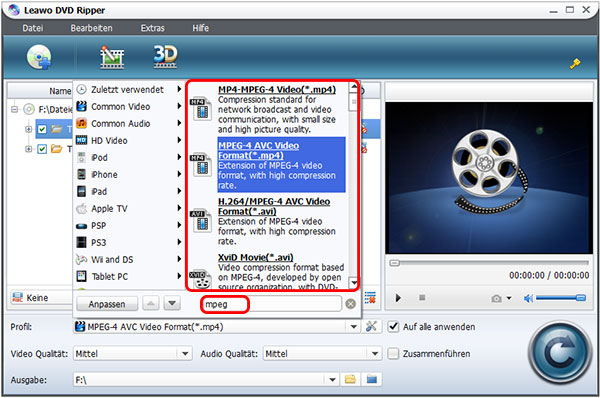
Task: Select the HD Video category
Action: 129,140
